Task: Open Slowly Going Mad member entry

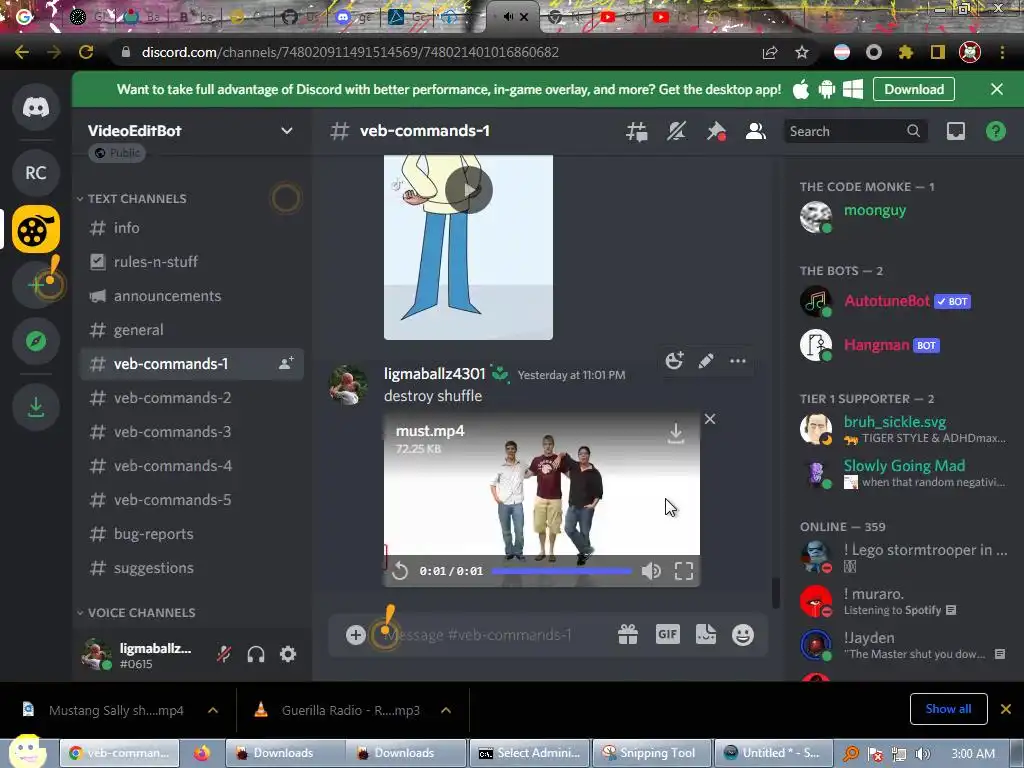Action: coord(903,473)
